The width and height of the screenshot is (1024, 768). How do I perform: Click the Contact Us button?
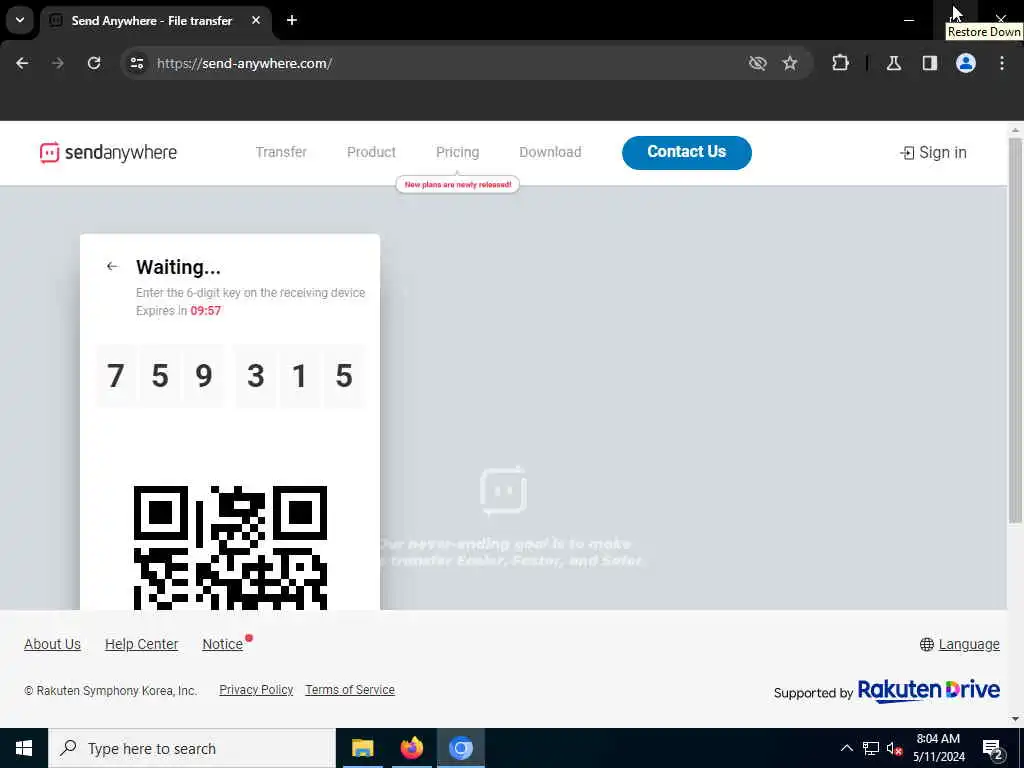686,152
